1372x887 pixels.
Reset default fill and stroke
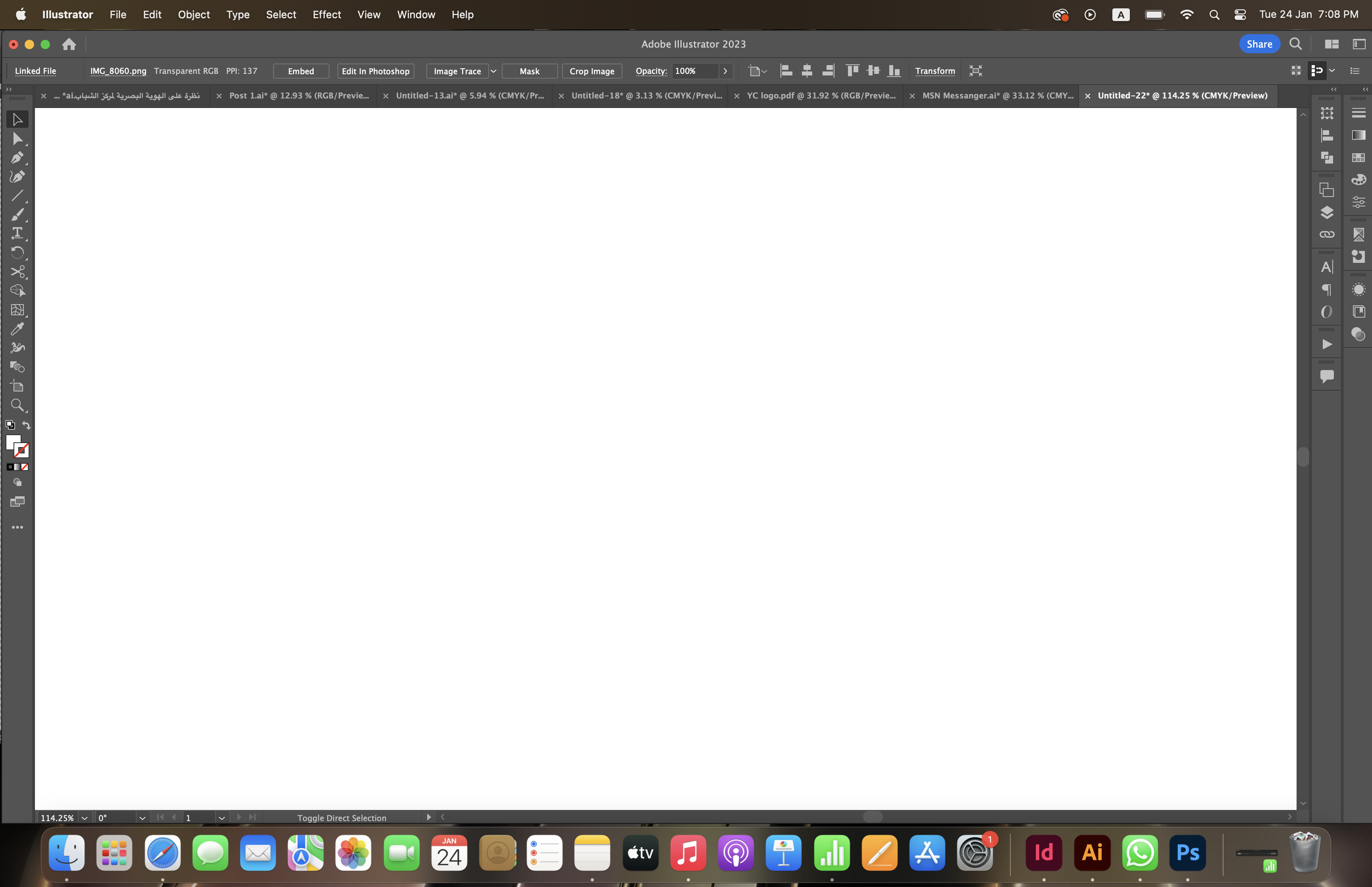pyautogui.click(x=10, y=425)
